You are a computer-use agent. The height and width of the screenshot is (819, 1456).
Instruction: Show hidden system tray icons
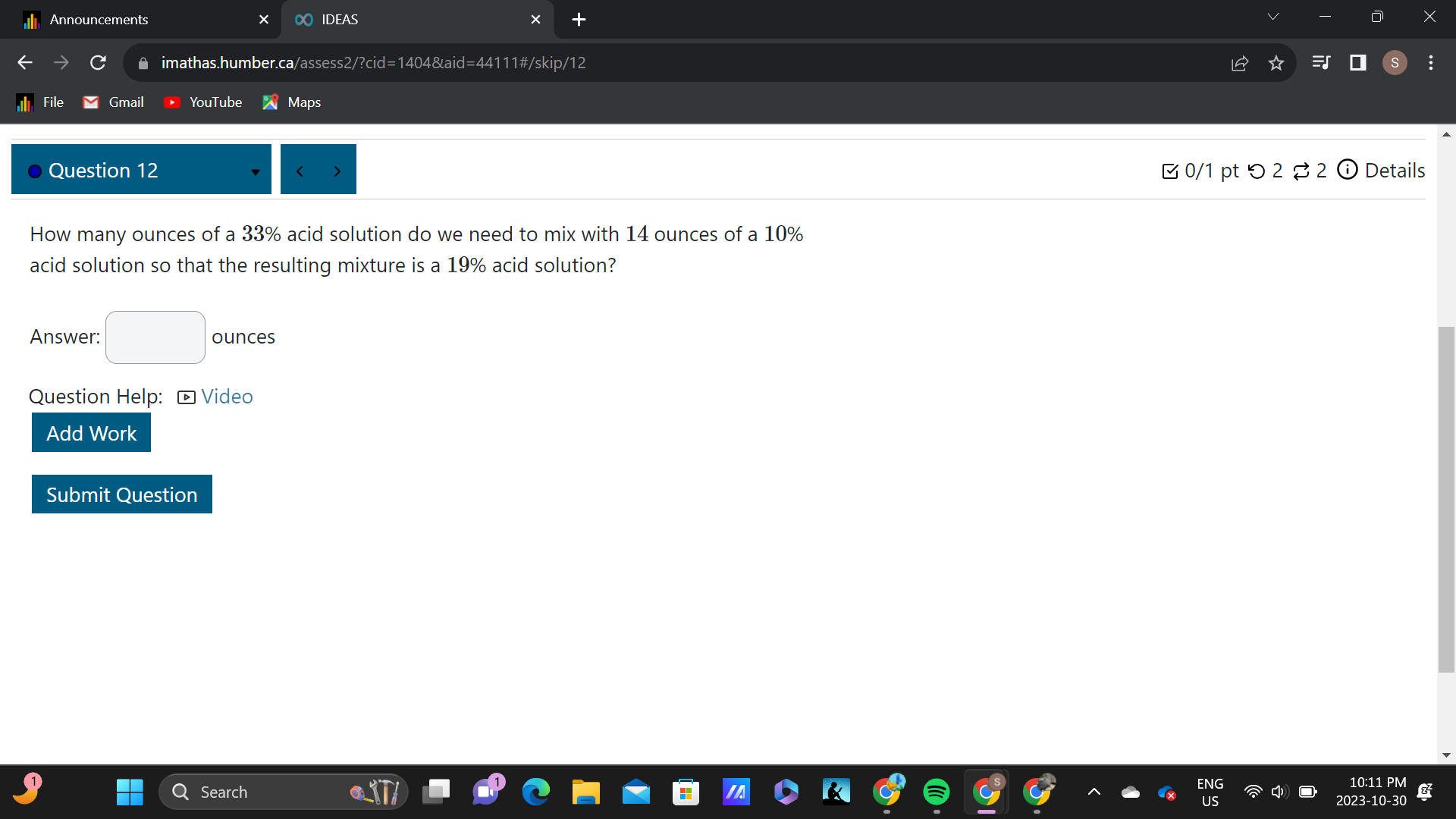coord(1094,792)
